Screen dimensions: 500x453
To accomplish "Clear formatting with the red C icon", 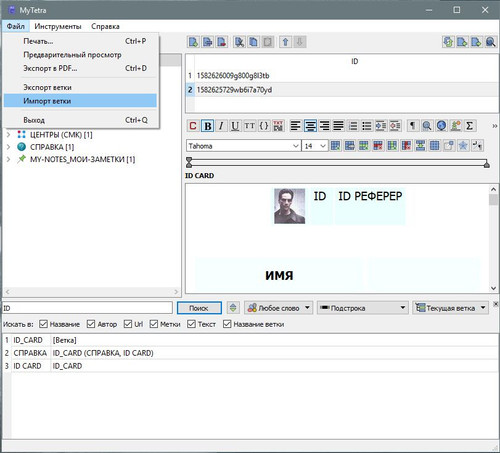I will [x=193, y=126].
